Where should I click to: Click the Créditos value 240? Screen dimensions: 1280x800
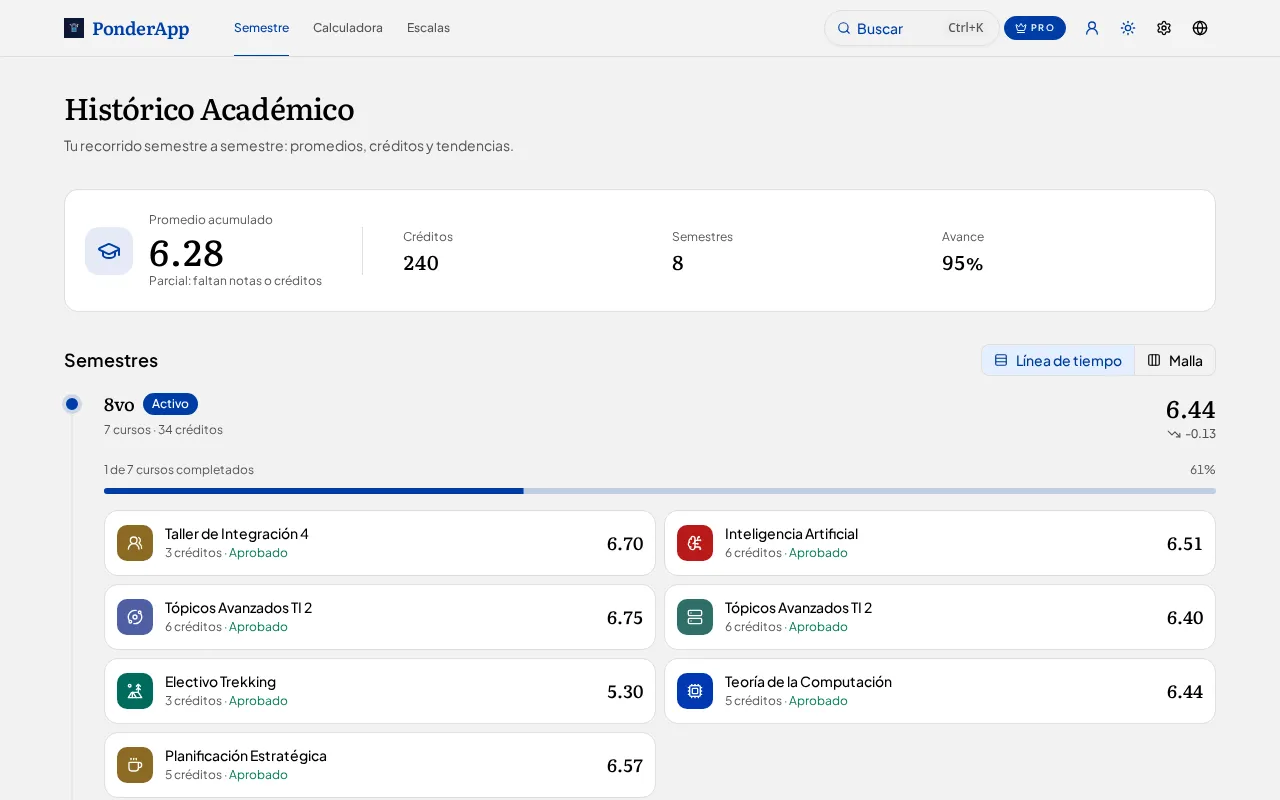click(x=421, y=263)
